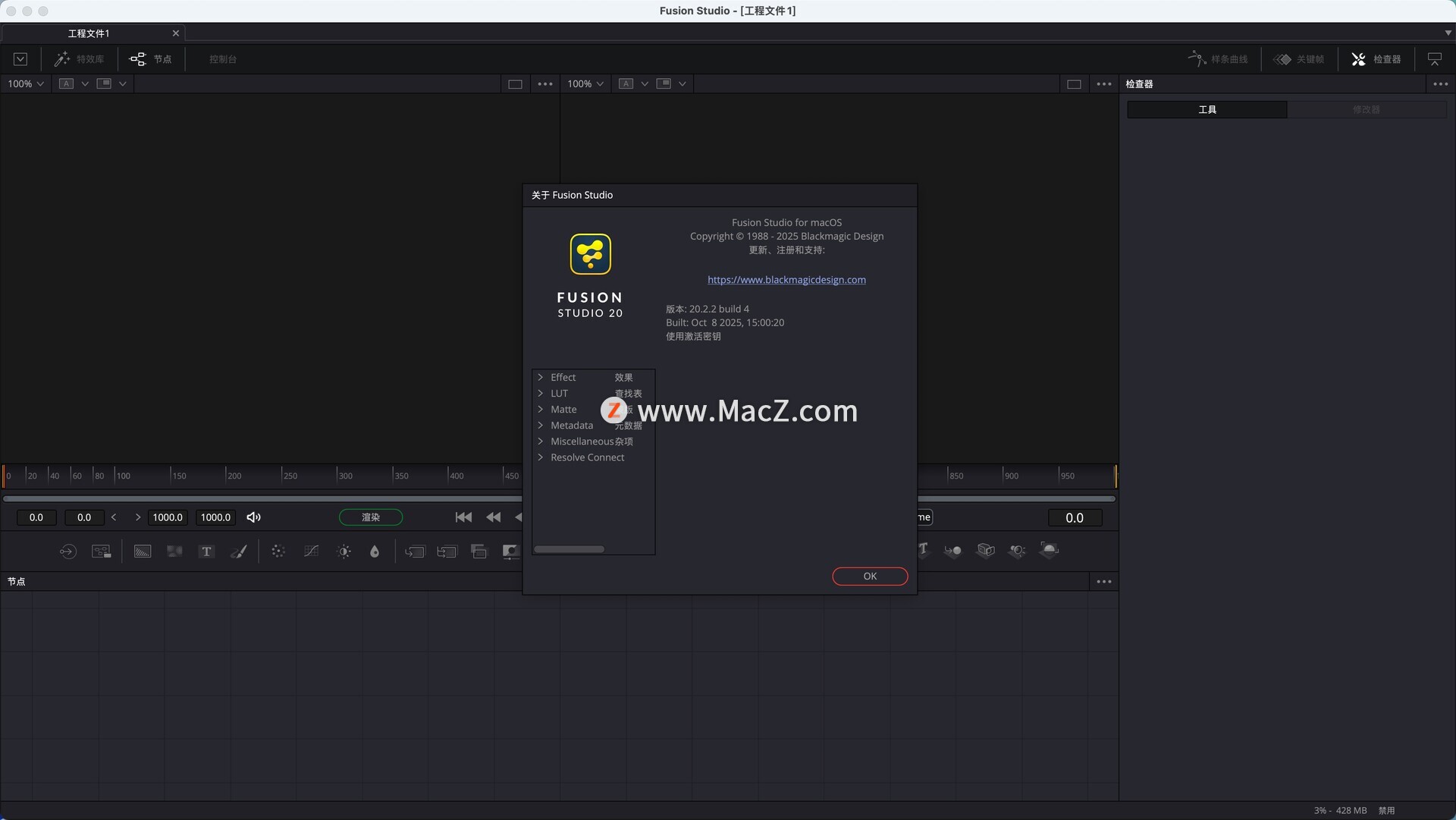Toggle the 节点 nodes panel button
The width and height of the screenshot is (1456, 820).
tap(151, 59)
